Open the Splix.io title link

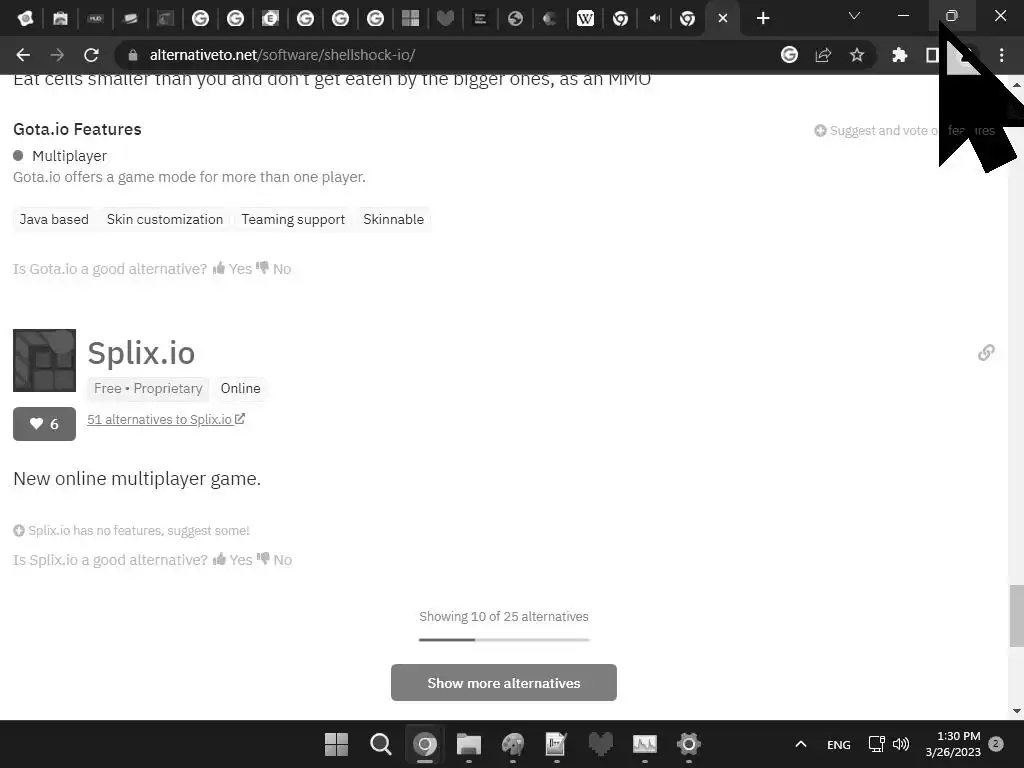(x=141, y=353)
